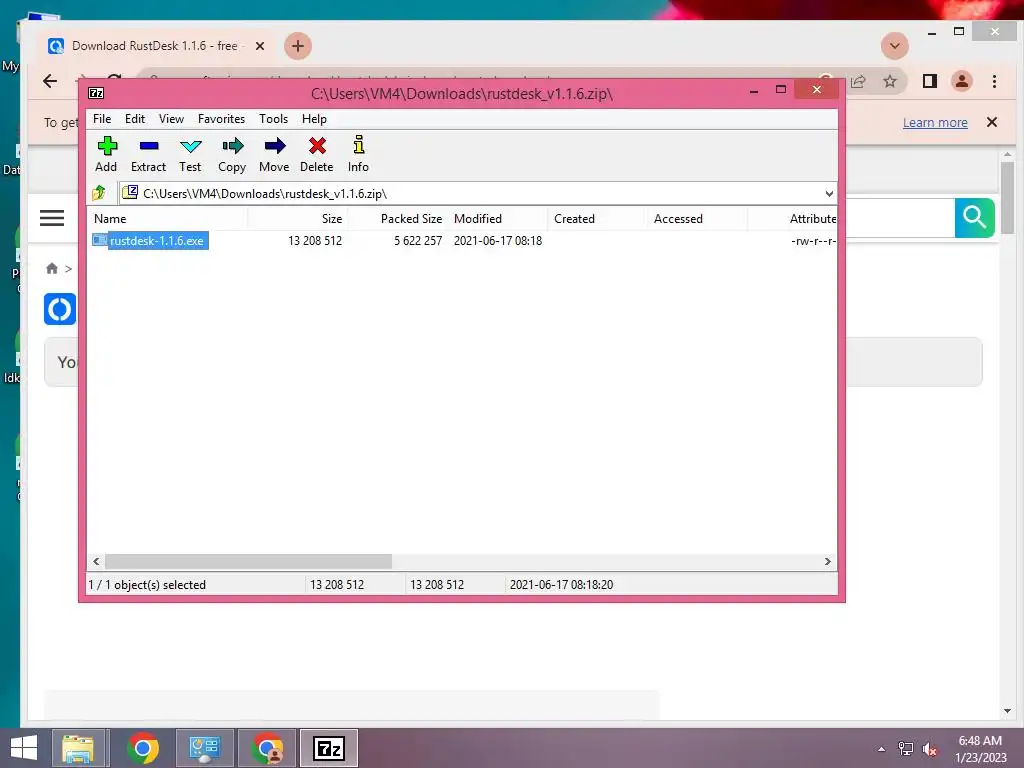Click the red Delete icon

click(317, 154)
